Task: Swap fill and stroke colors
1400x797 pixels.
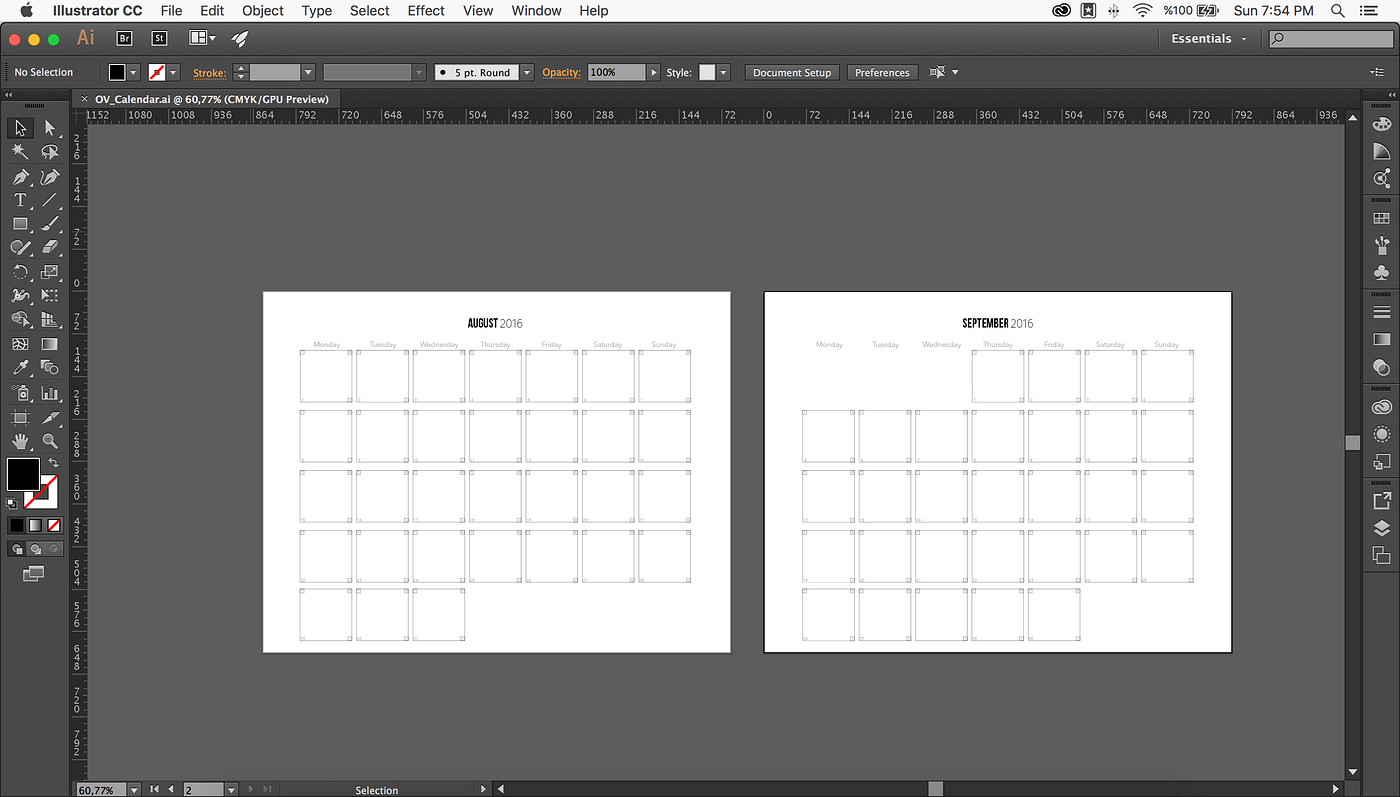Action: coord(54,462)
